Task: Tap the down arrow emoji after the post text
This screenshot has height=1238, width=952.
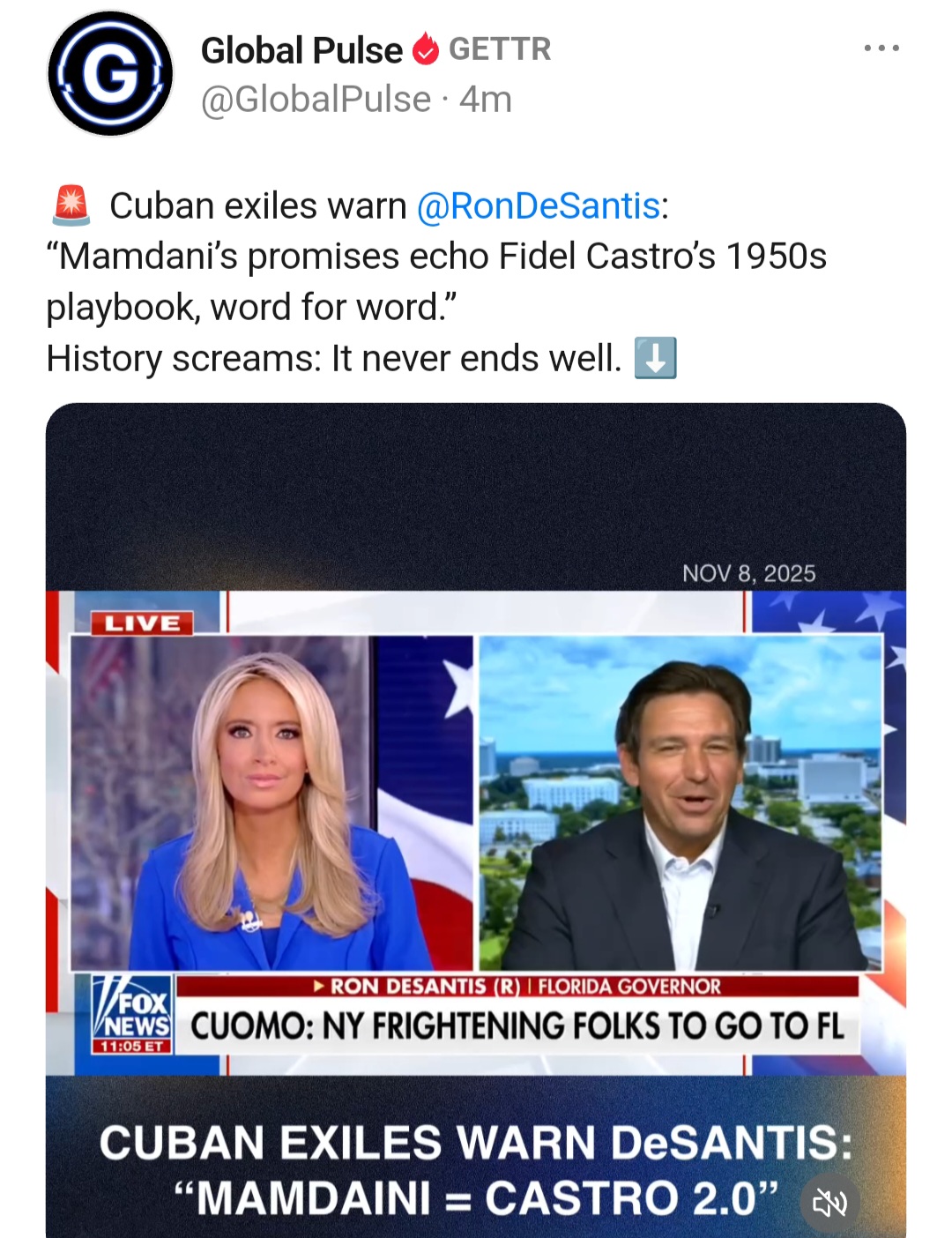Action: click(656, 358)
